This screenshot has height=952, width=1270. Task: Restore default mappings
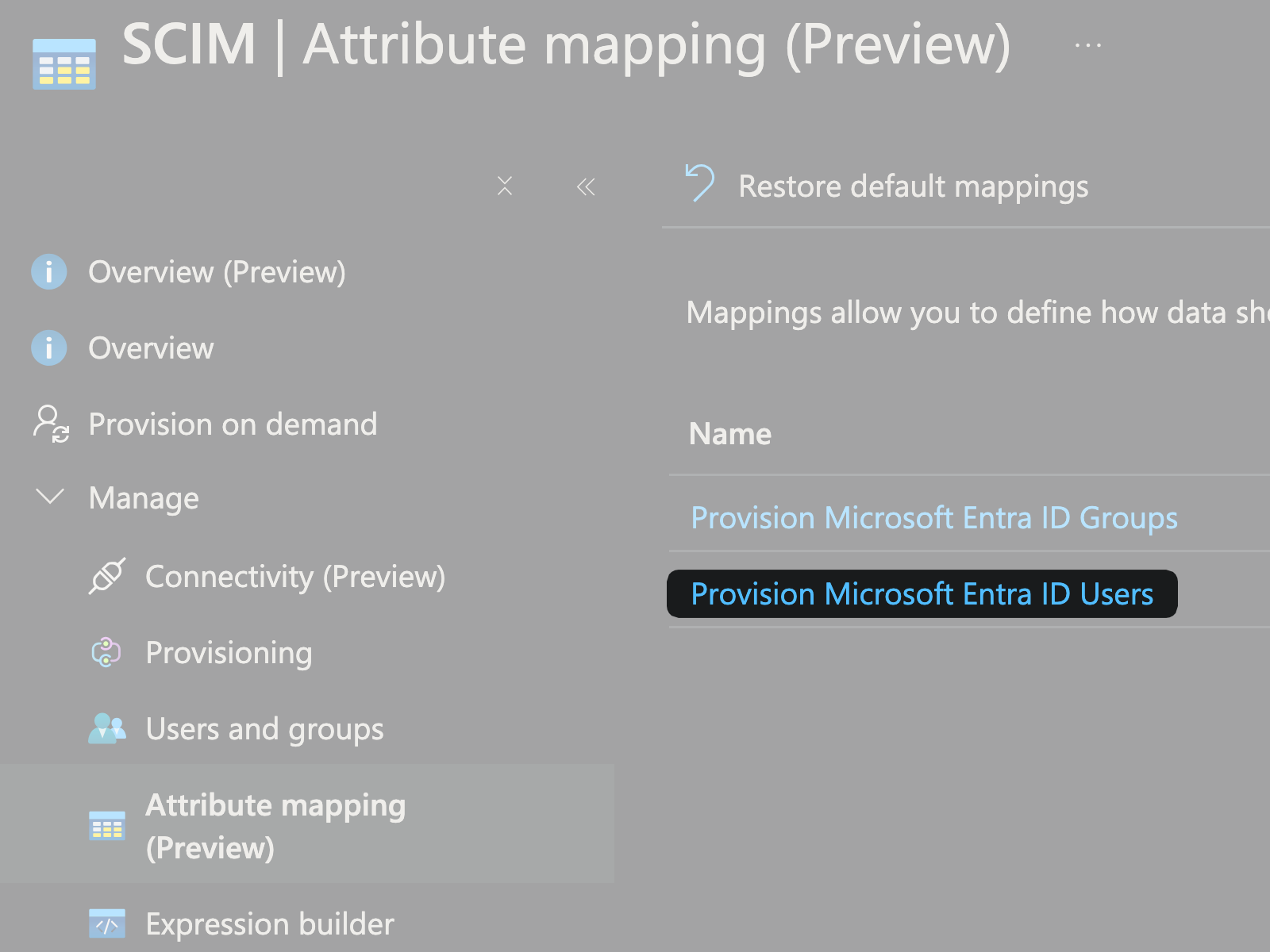913,186
